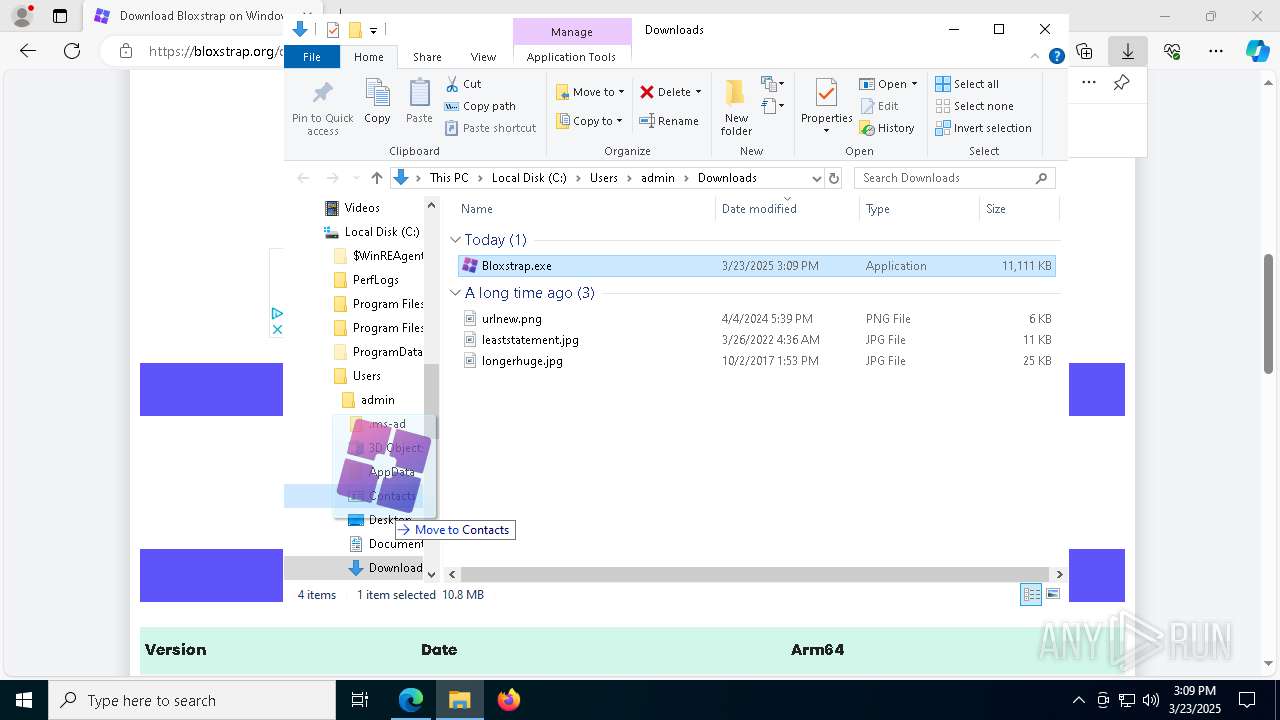Open the Move to dropdown

click(x=590, y=92)
